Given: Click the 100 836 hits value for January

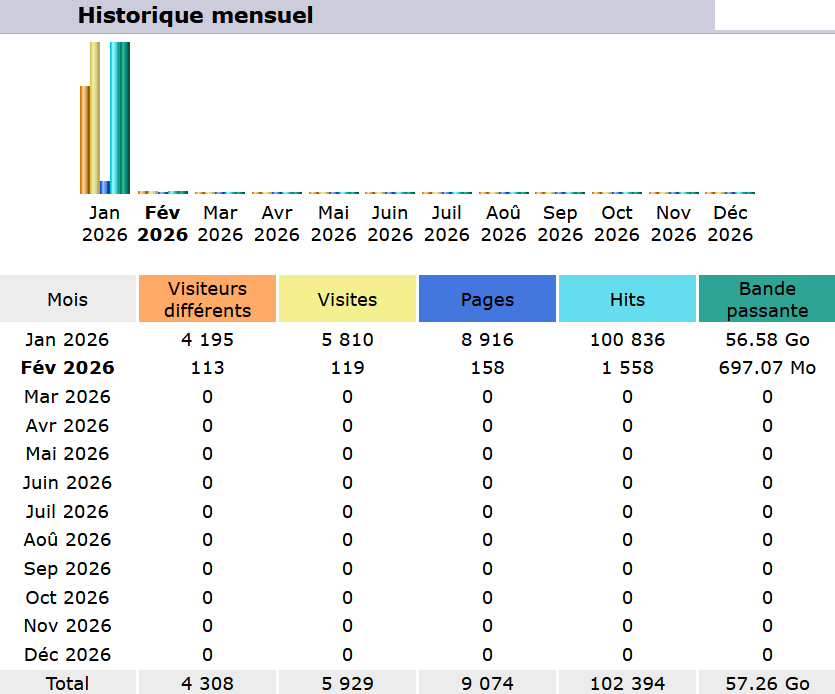Looking at the screenshot, I should click(x=627, y=340).
